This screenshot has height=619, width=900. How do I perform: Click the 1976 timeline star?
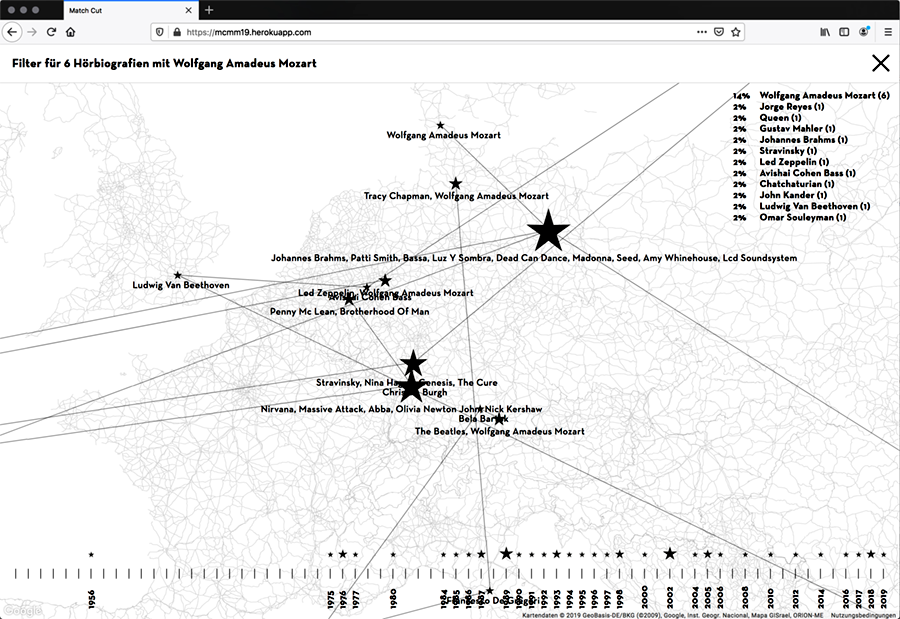pos(343,554)
